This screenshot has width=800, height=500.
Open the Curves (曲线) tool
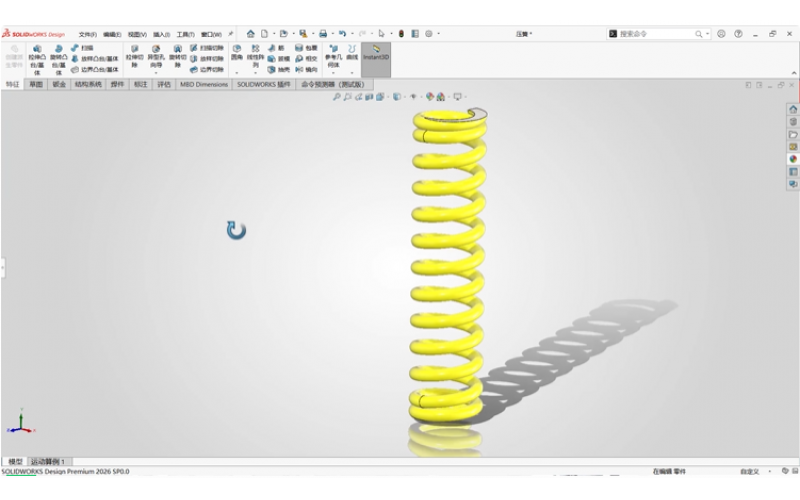pos(352,53)
